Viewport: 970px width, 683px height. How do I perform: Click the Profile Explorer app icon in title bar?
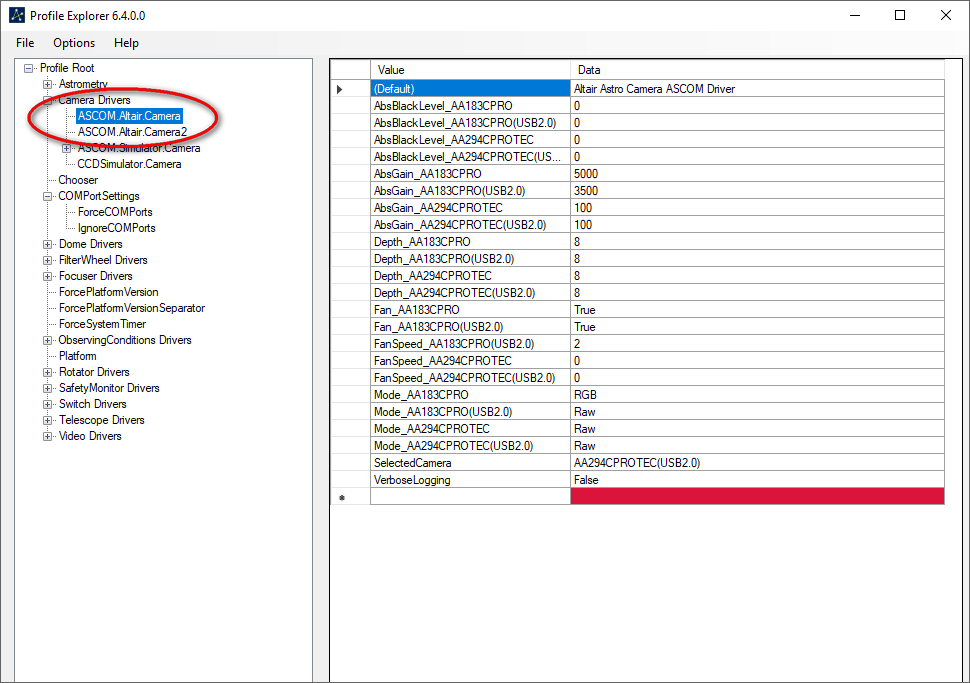[x=17, y=15]
